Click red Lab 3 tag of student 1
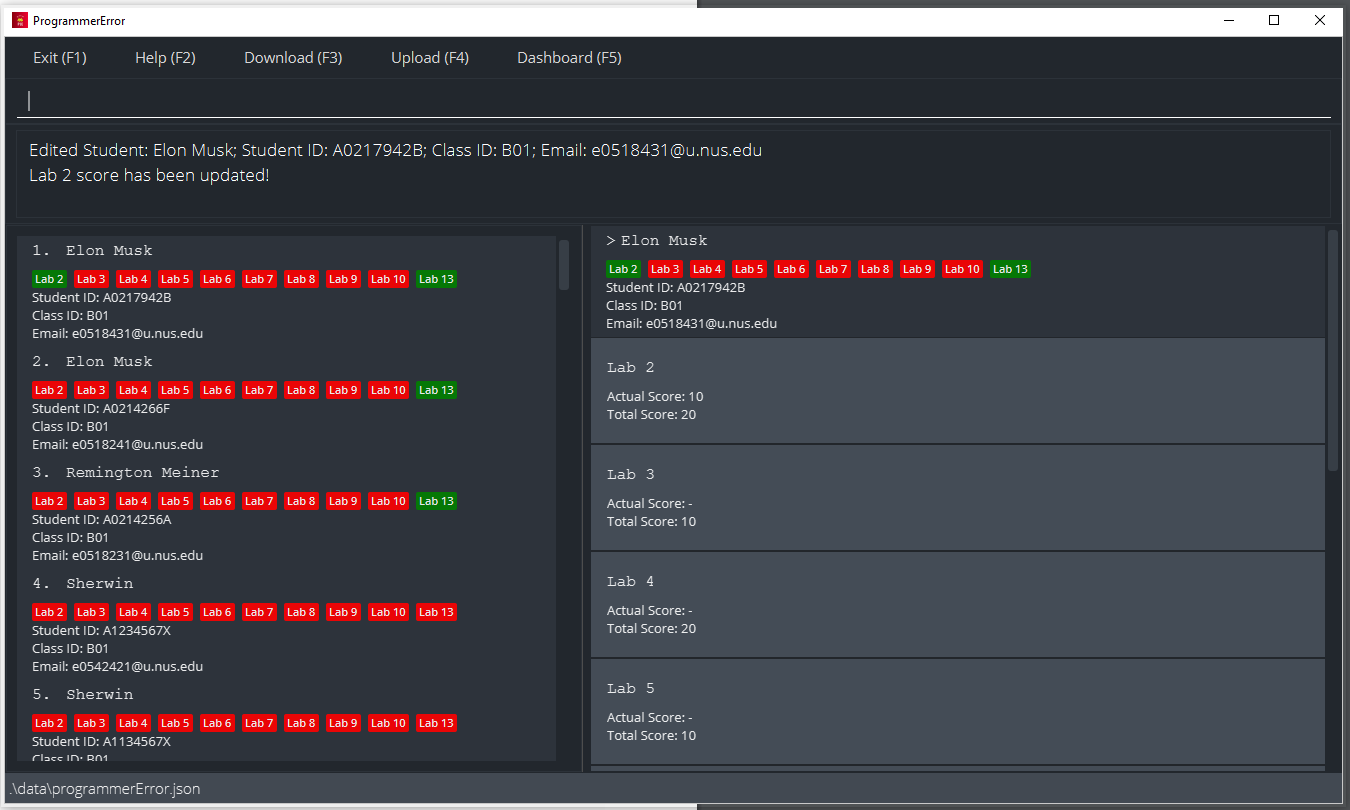 [91, 279]
